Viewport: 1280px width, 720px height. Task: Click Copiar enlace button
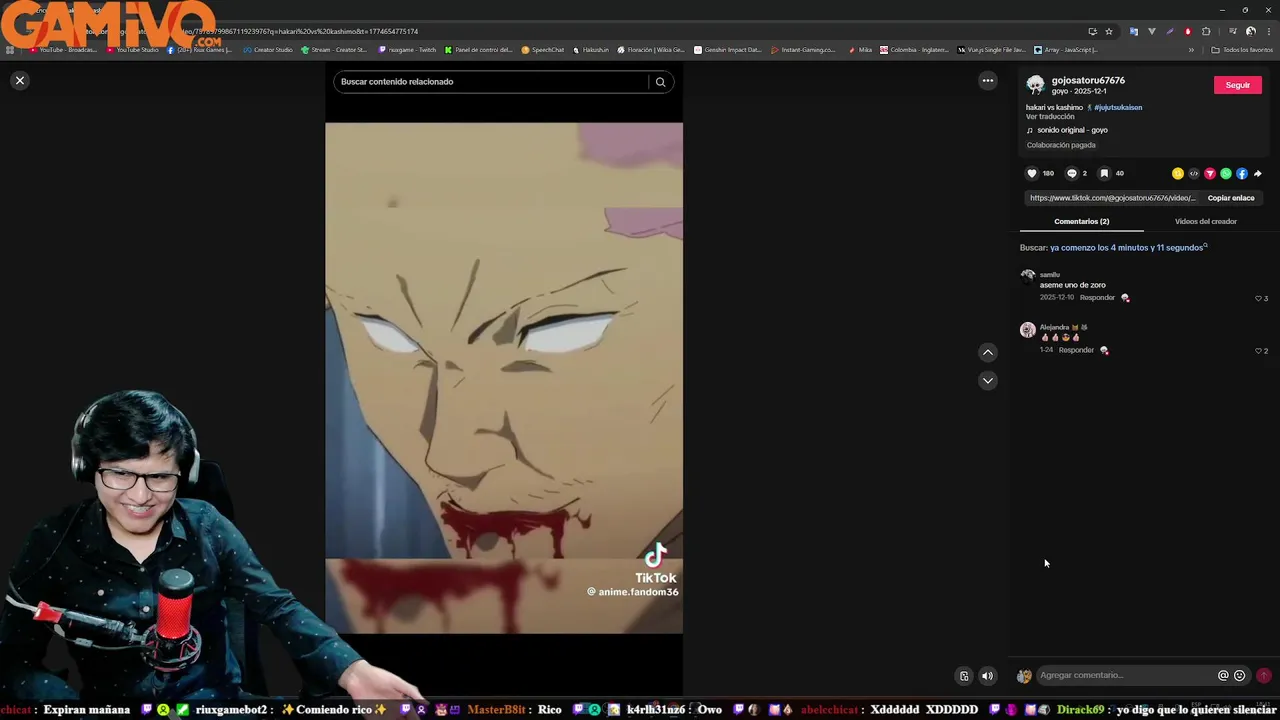tap(1231, 198)
